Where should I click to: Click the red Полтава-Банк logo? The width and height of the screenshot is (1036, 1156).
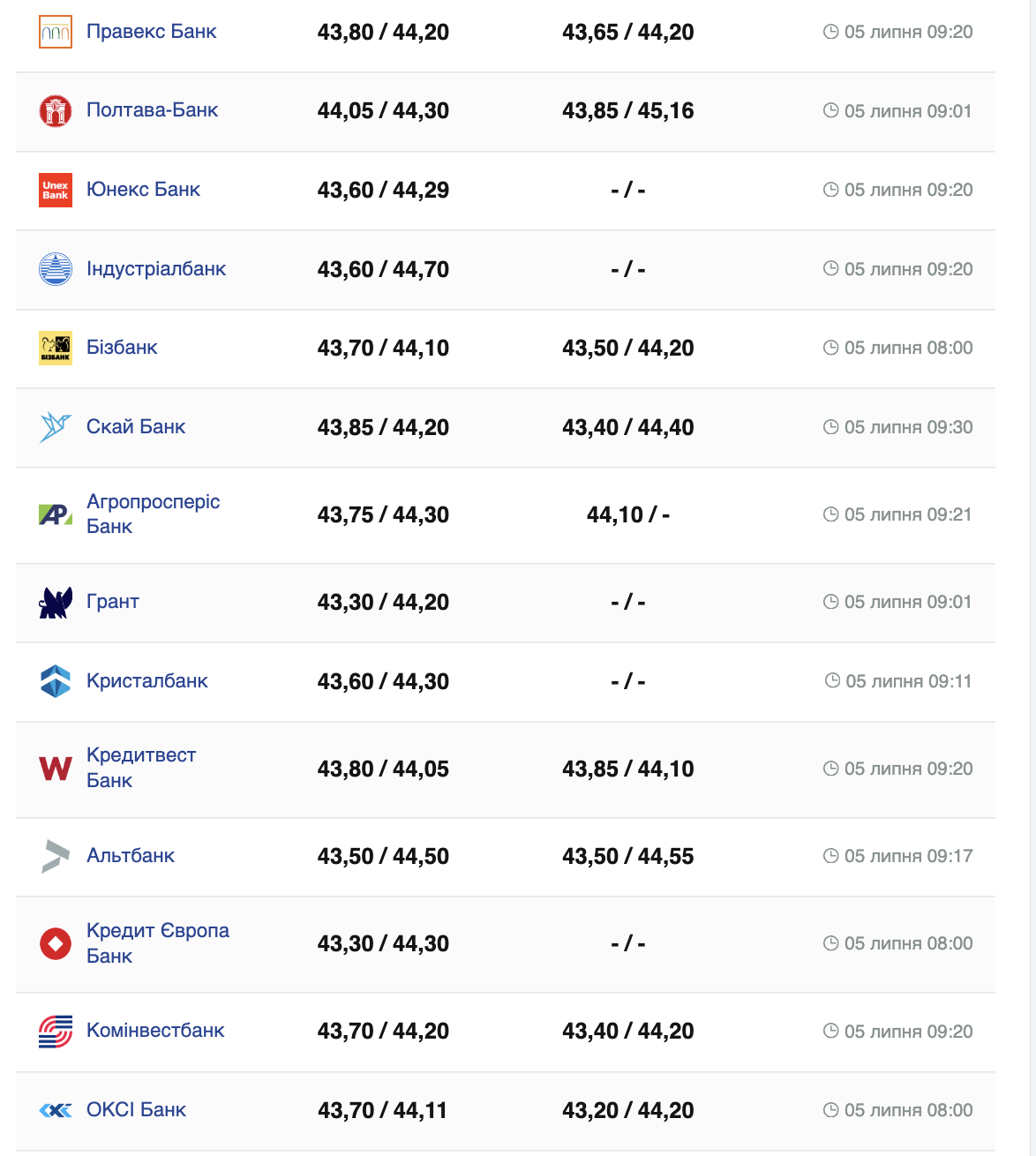pos(56,111)
